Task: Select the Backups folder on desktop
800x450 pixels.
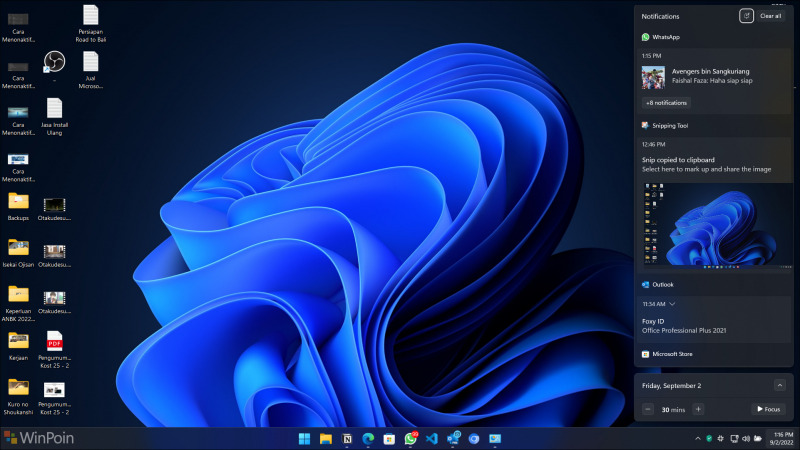Action: pyautogui.click(x=18, y=204)
